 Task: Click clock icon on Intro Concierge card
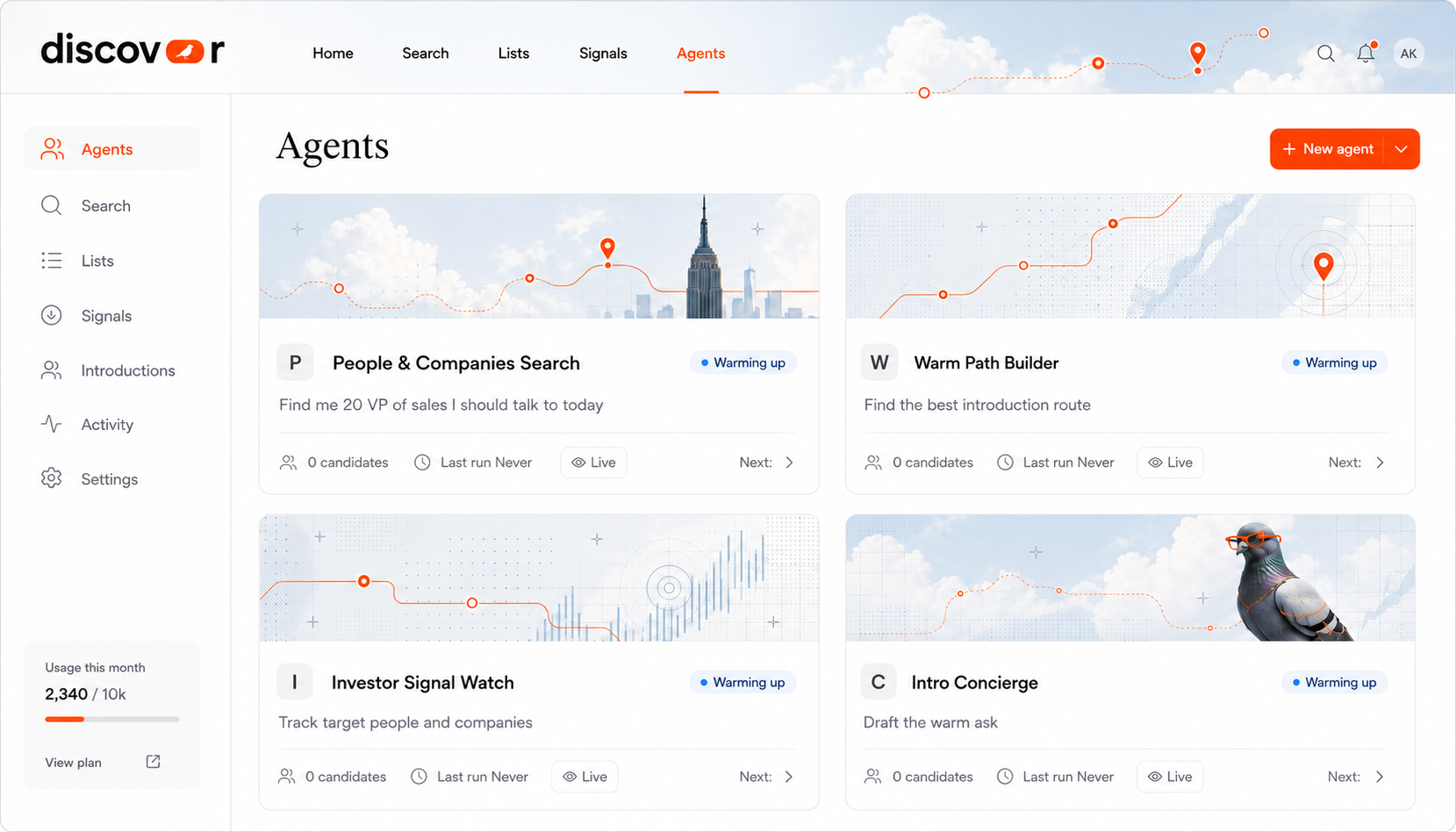click(x=1005, y=777)
